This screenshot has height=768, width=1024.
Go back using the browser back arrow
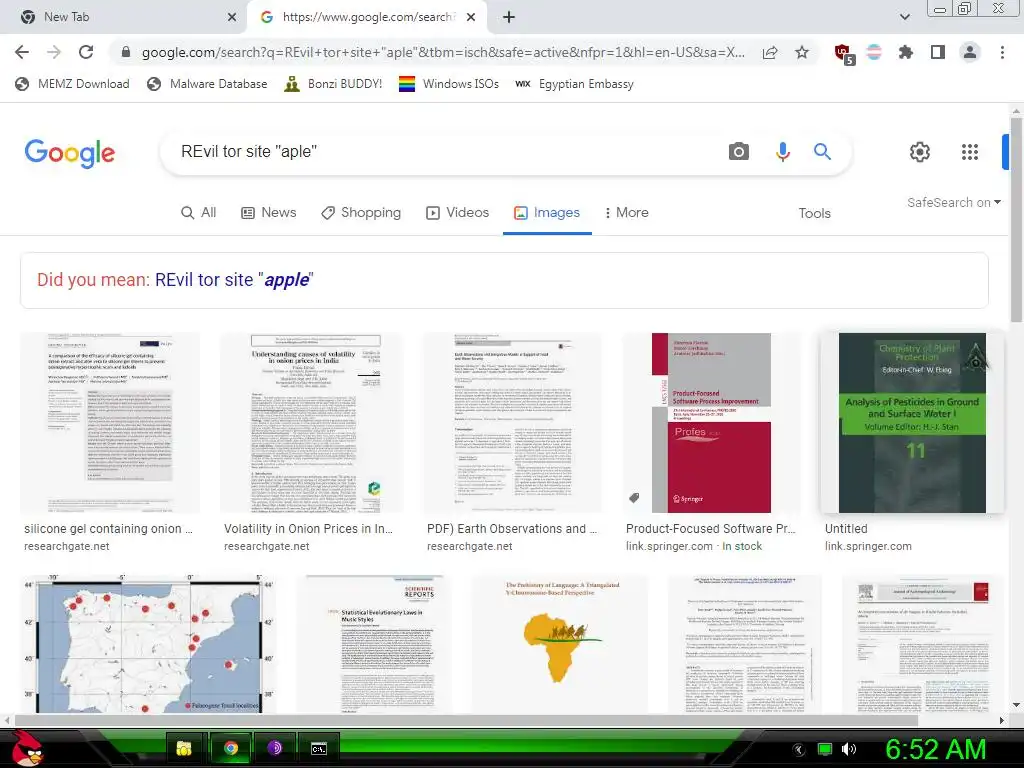(x=22, y=52)
